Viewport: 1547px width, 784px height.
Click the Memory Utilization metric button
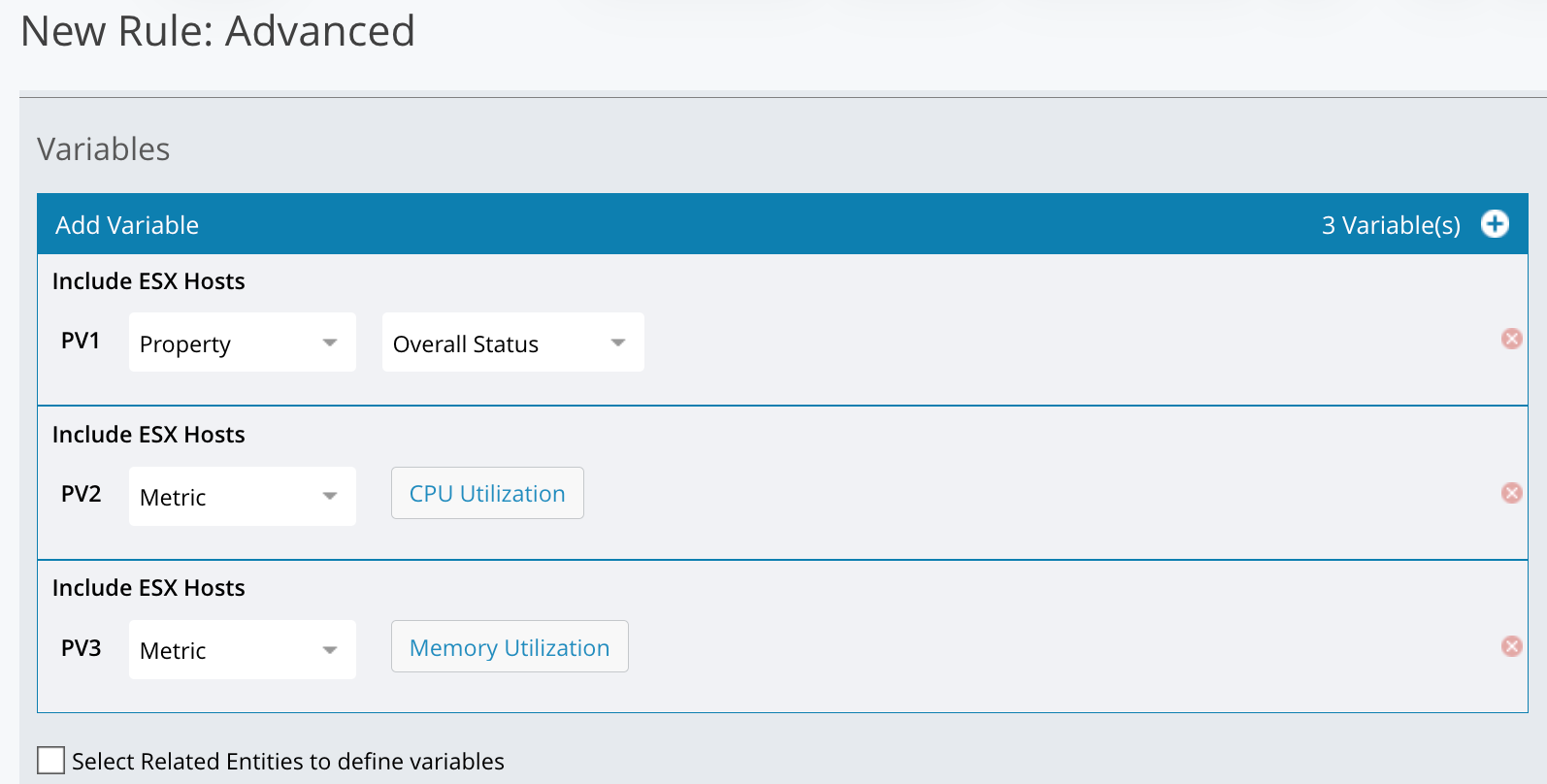tap(510, 647)
